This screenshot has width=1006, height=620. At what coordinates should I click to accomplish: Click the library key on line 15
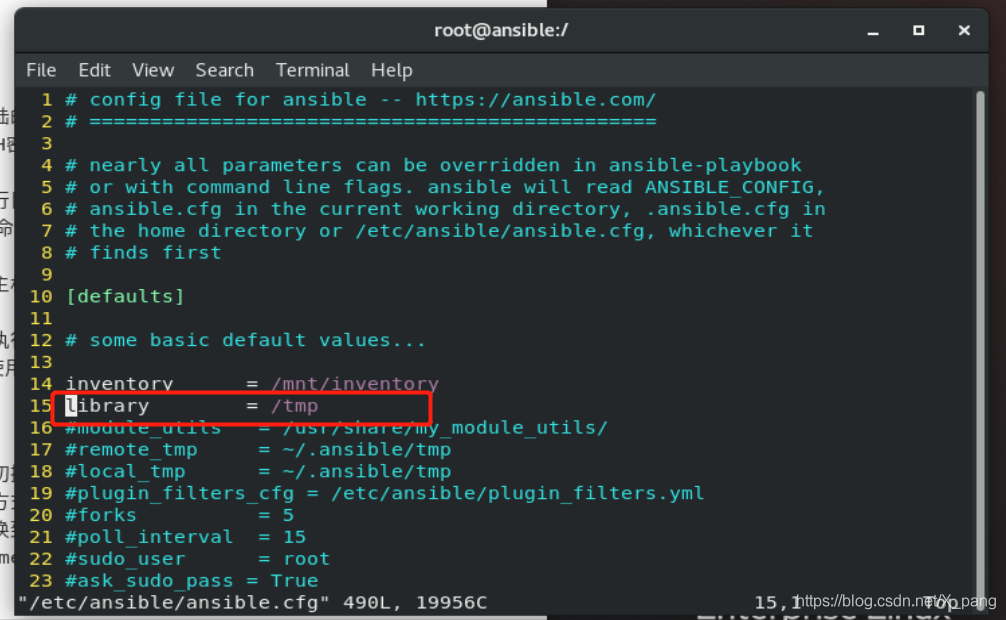pyautogui.click(x=107, y=406)
